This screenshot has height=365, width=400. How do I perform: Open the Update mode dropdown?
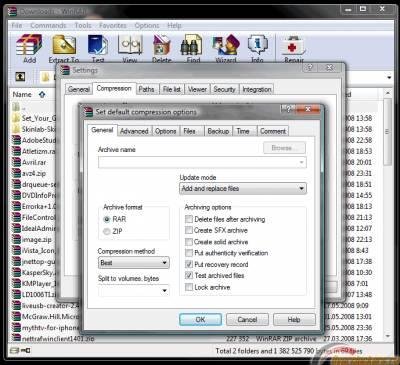tap(243, 188)
